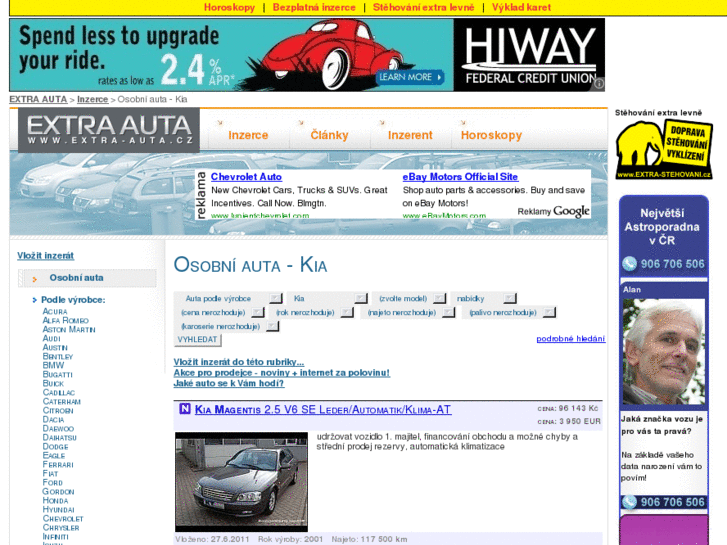Select Daewoo in manufacturer list

click(x=58, y=429)
